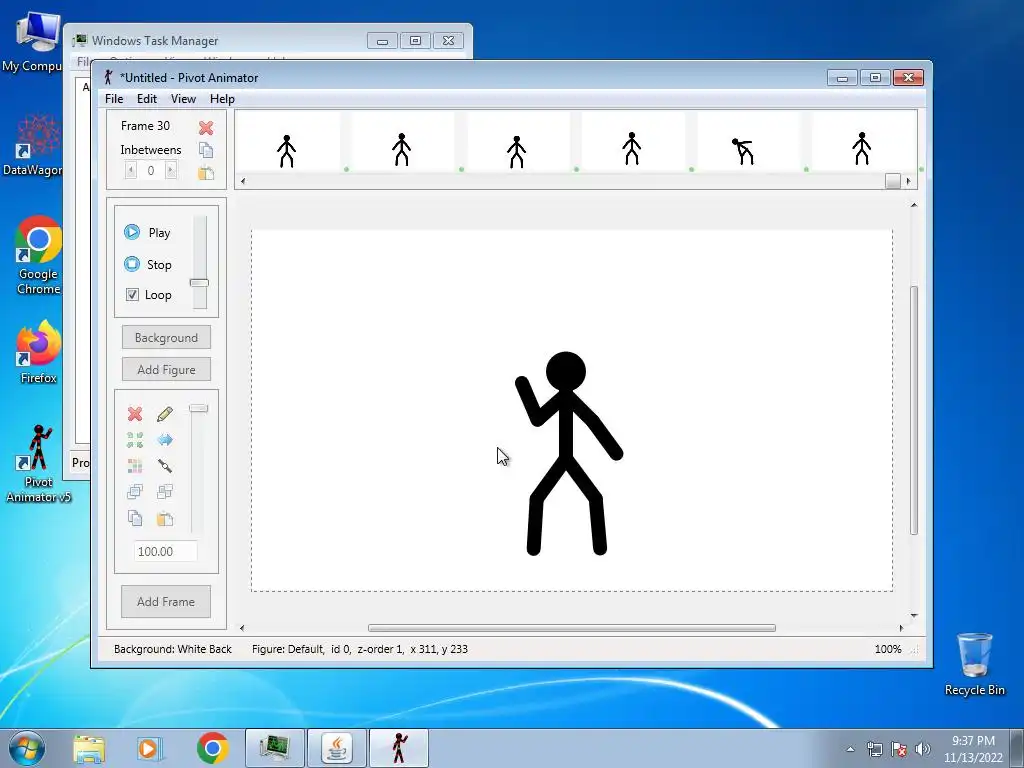Increase Inbetweens with right arrow
This screenshot has height=768, width=1024.
170,170
